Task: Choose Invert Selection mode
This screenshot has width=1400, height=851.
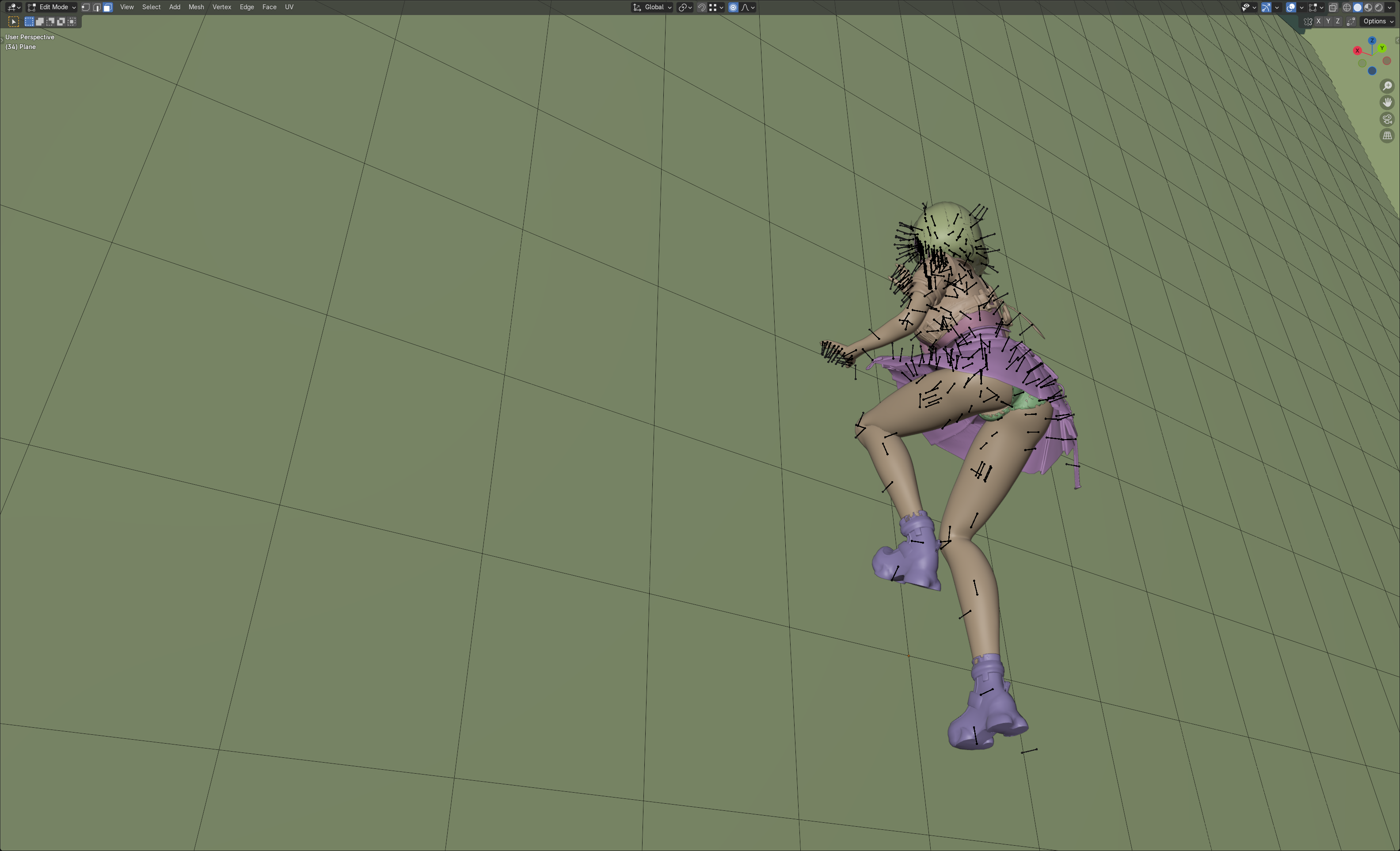Action: tap(61, 22)
